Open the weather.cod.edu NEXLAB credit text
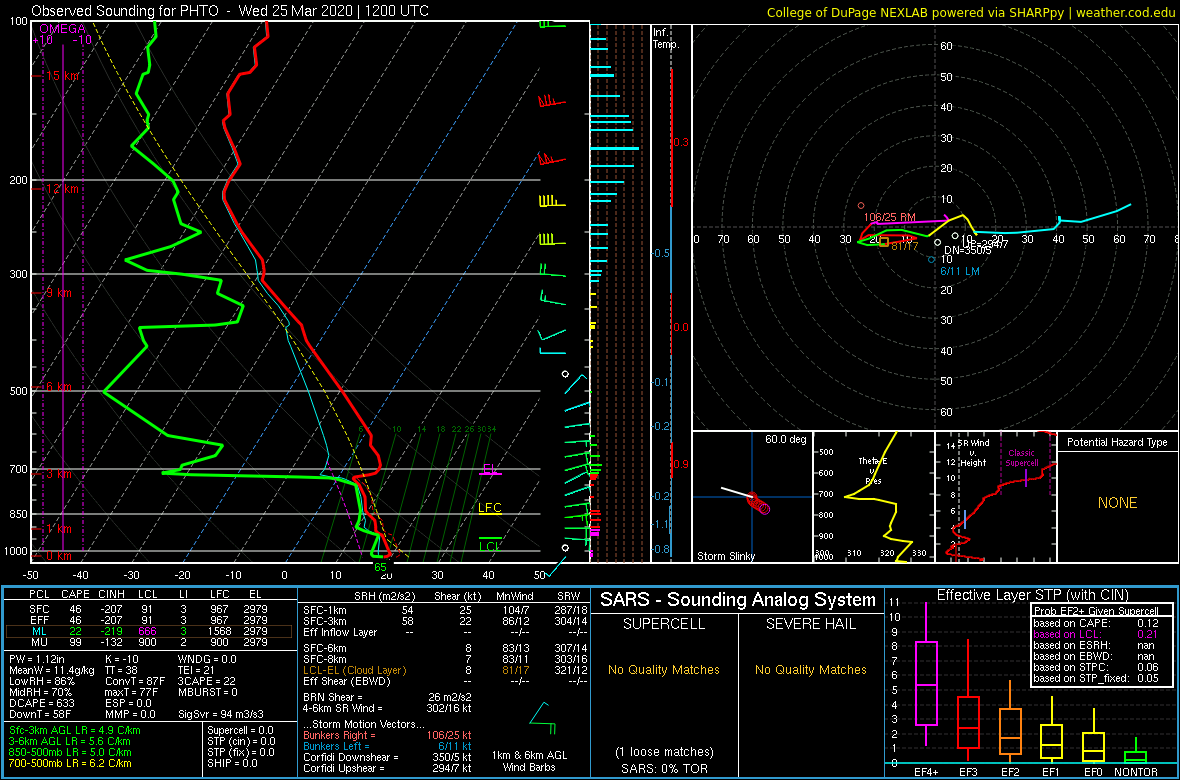 tap(970, 11)
